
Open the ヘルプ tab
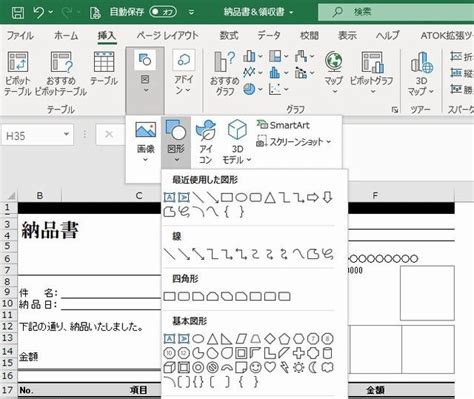point(387,35)
